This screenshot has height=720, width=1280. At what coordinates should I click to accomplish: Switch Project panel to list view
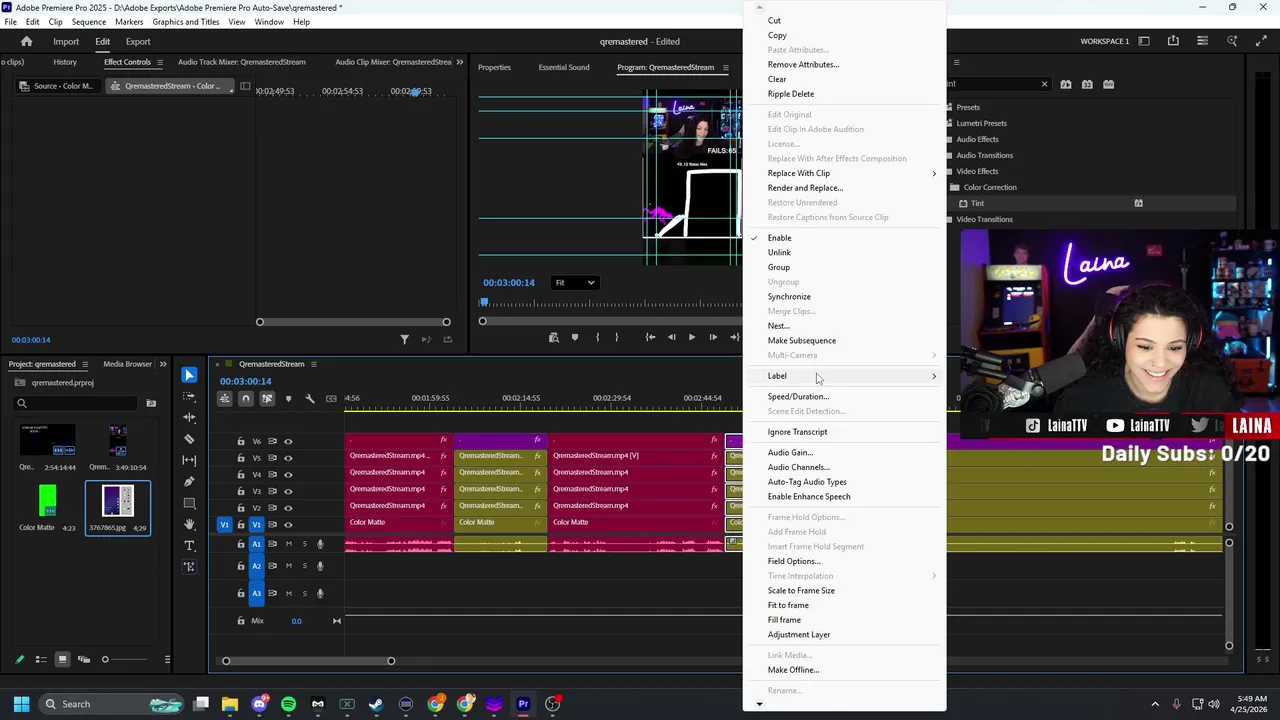coord(41,659)
